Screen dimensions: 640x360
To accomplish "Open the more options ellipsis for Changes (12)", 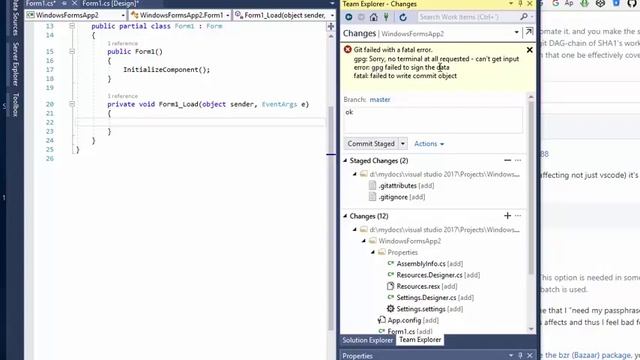I will [518, 216].
